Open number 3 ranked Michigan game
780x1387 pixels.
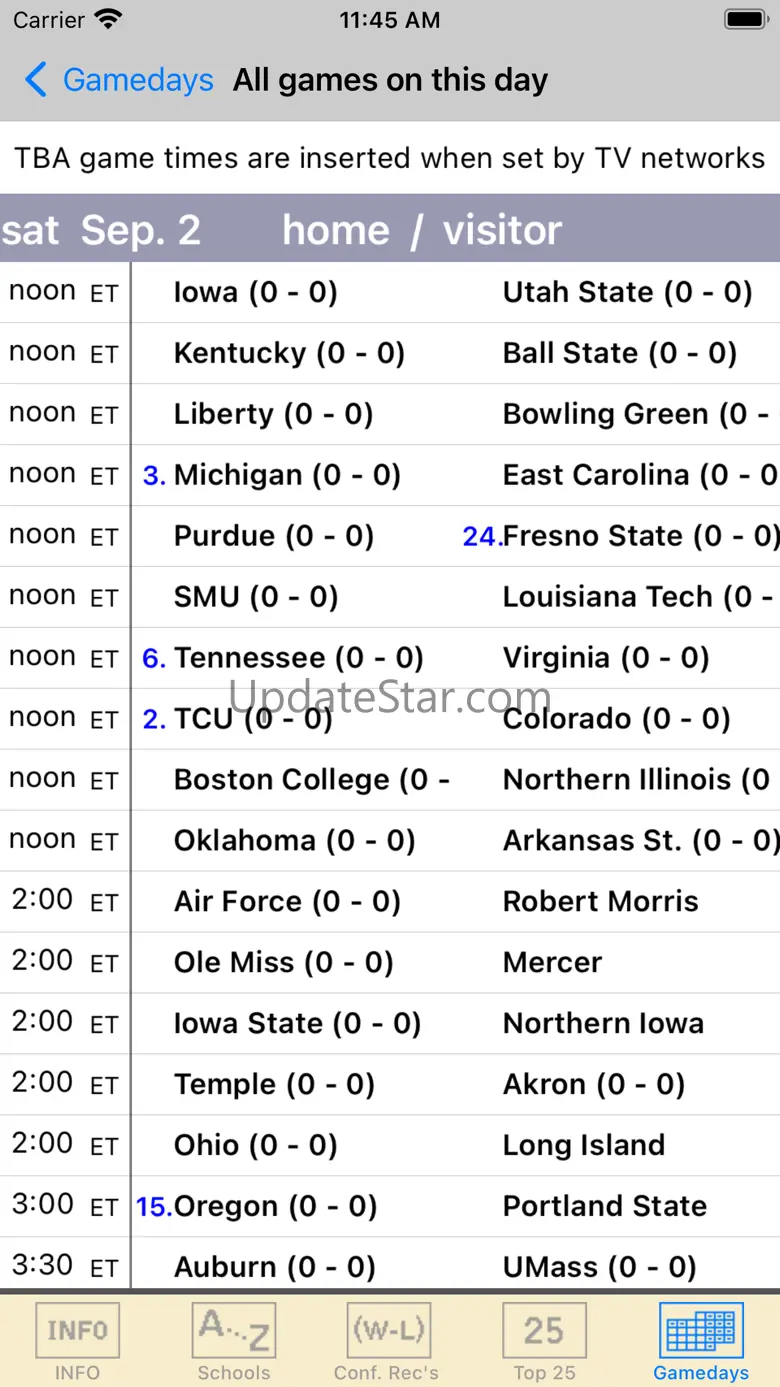click(287, 475)
